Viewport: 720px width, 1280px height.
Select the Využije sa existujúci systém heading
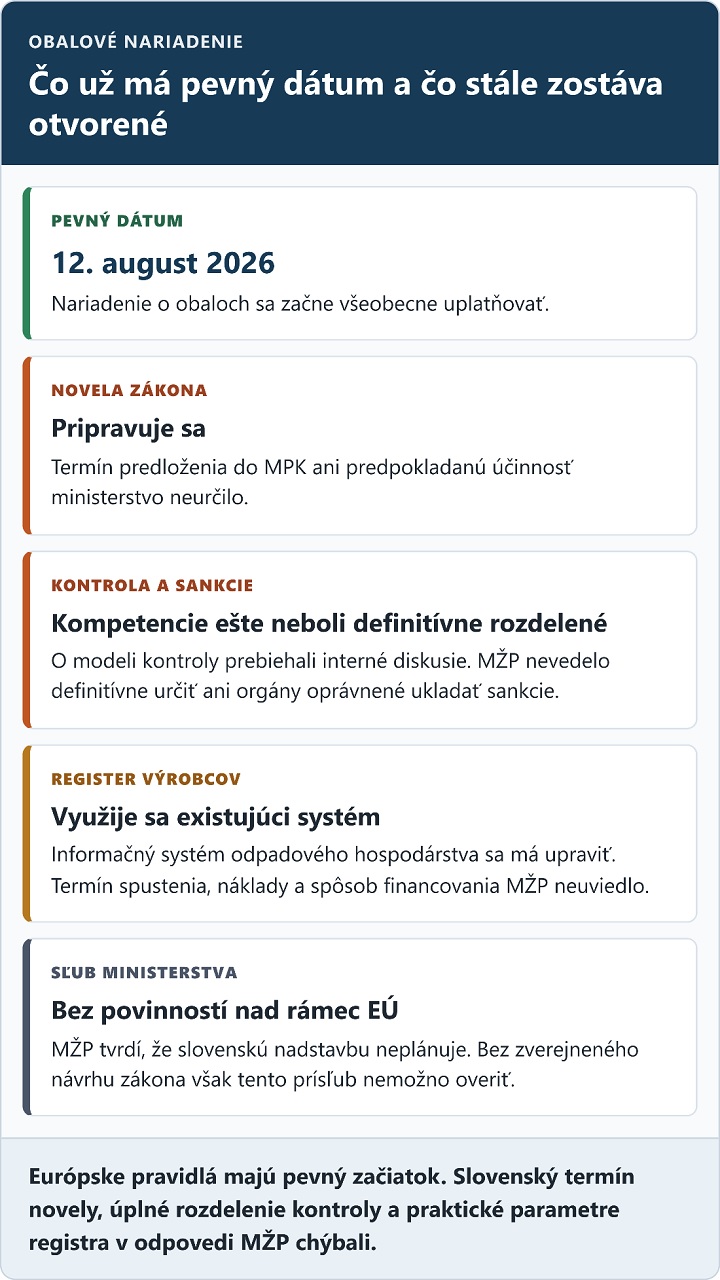216,817
